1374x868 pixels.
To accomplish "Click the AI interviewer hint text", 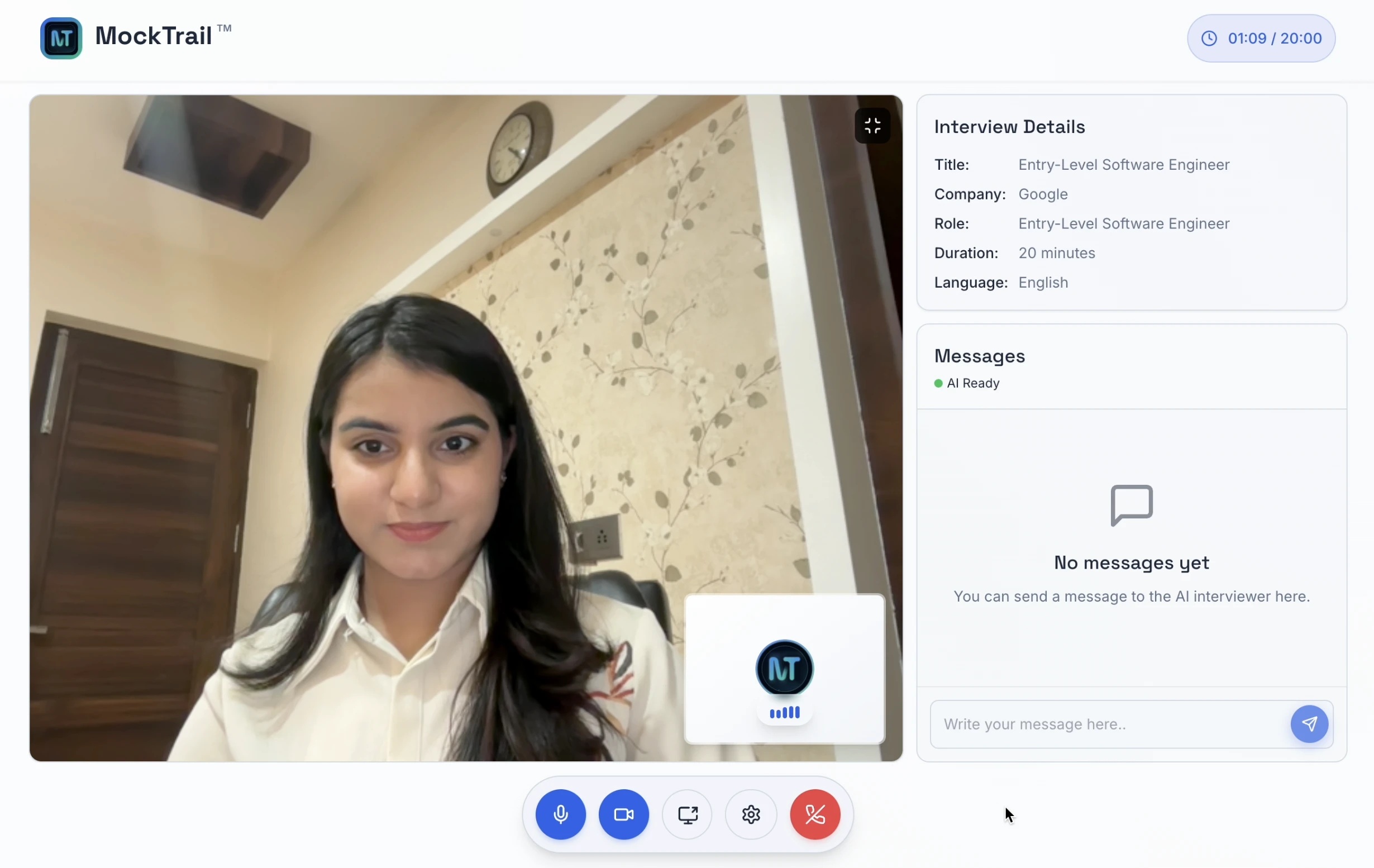I will [1132, 597].
